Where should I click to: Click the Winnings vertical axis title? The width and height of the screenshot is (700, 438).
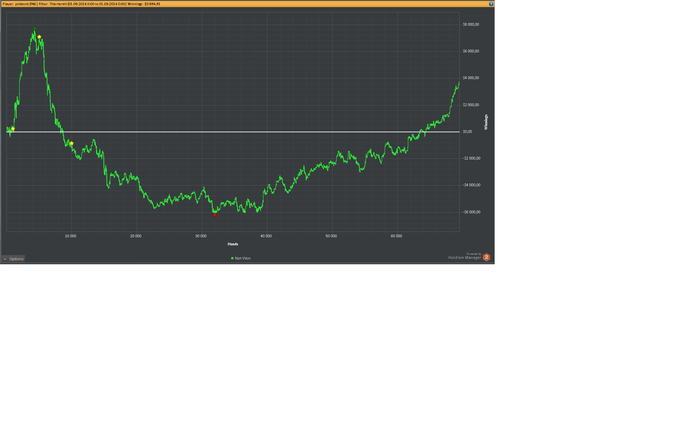pos(486,122)
